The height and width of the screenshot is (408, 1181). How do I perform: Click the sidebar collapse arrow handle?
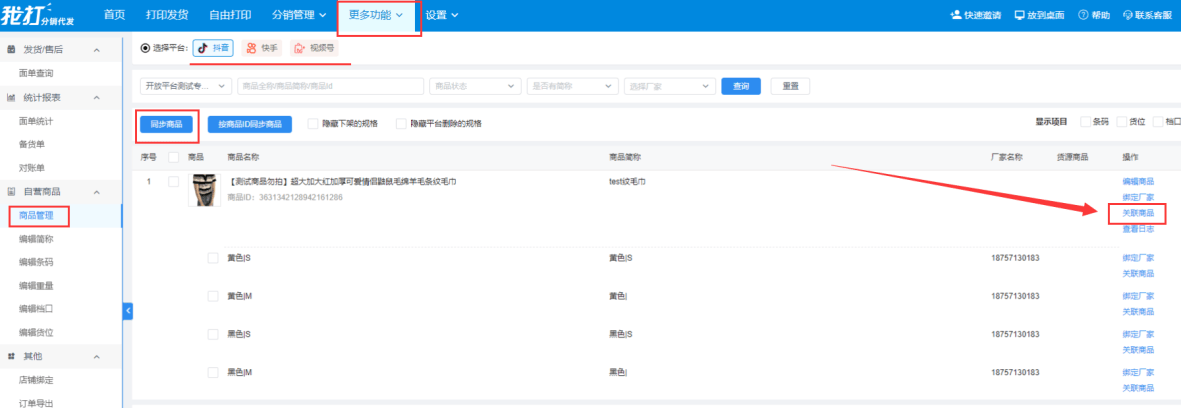(128, 311)
